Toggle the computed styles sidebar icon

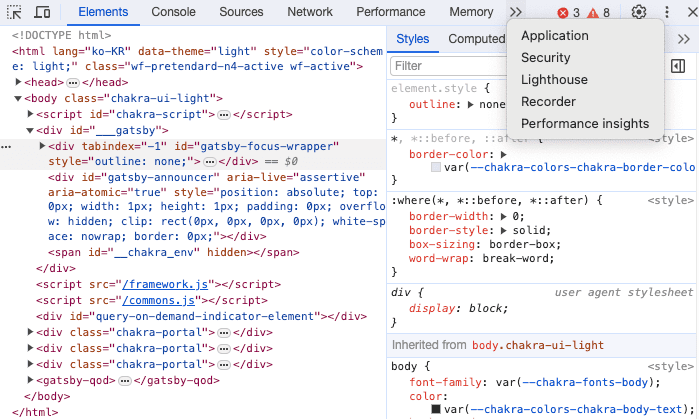677,65
